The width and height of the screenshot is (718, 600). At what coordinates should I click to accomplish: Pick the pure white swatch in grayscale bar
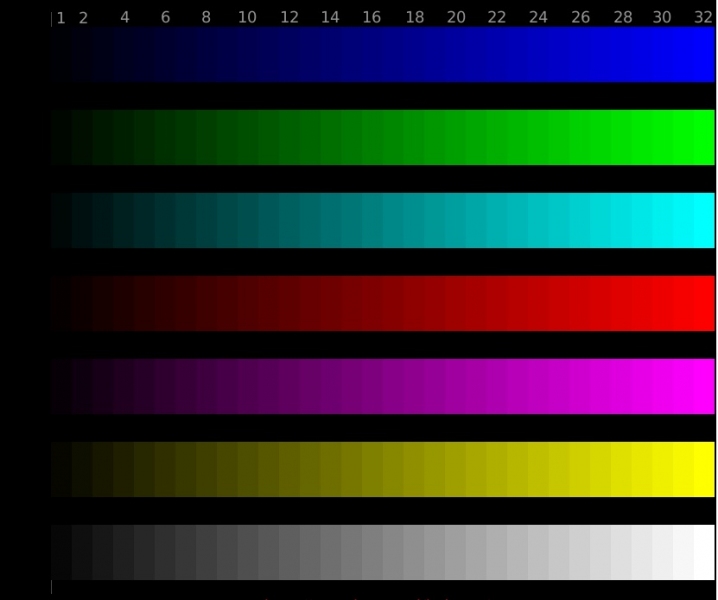(703, 552)
